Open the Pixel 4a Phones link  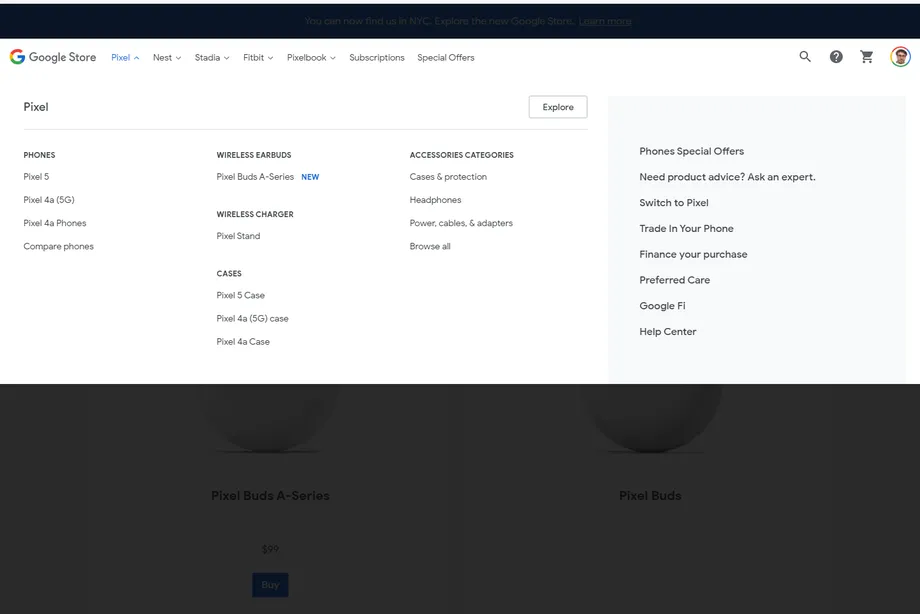click(x=55, y=223)
